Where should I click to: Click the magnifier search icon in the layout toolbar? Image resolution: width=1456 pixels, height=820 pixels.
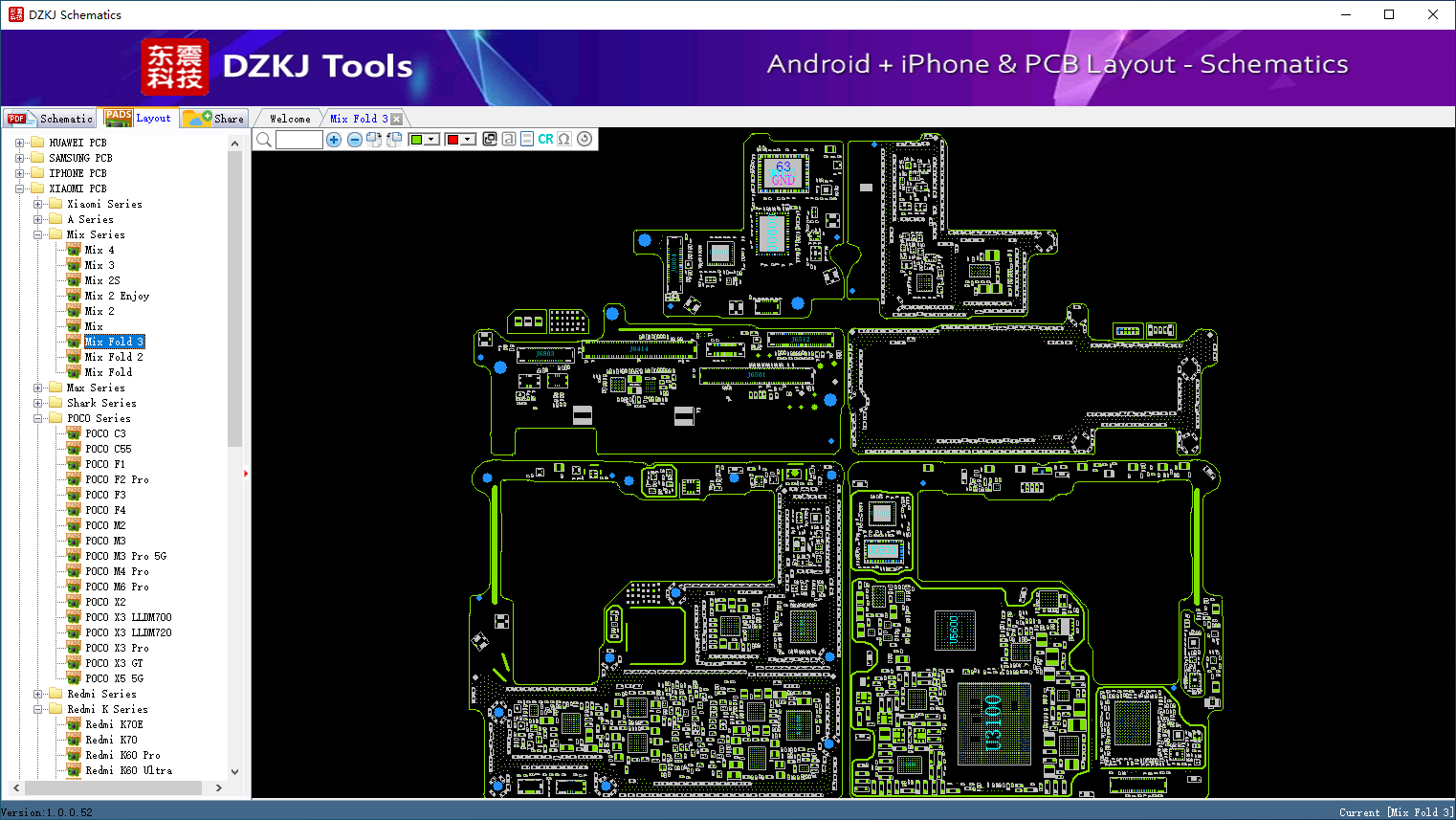pos(264,140)
